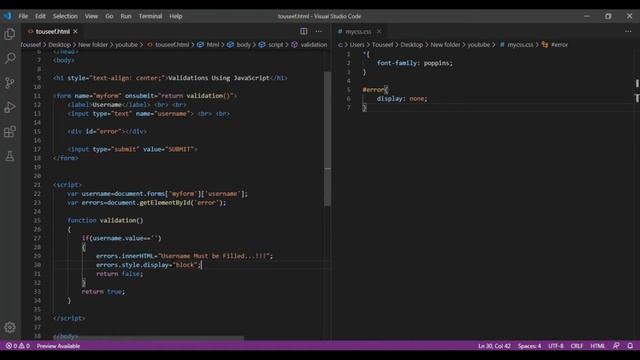Select 'youtube' in left editor breadcrumb
This screenshot has height=360, width=640.
126,45
